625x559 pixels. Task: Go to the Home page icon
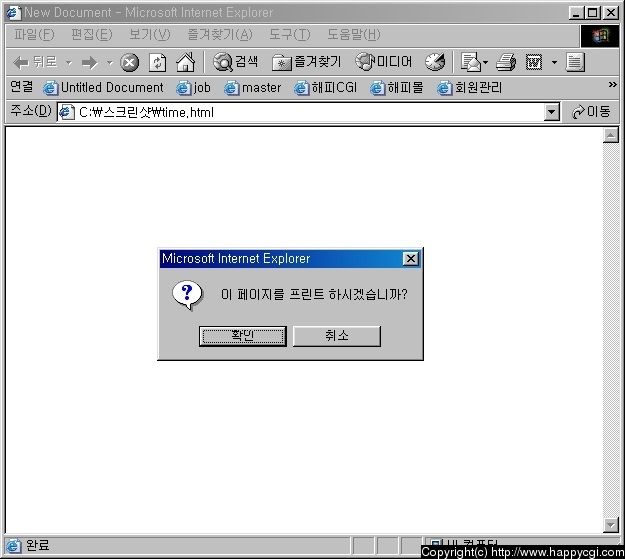point(186,62)
